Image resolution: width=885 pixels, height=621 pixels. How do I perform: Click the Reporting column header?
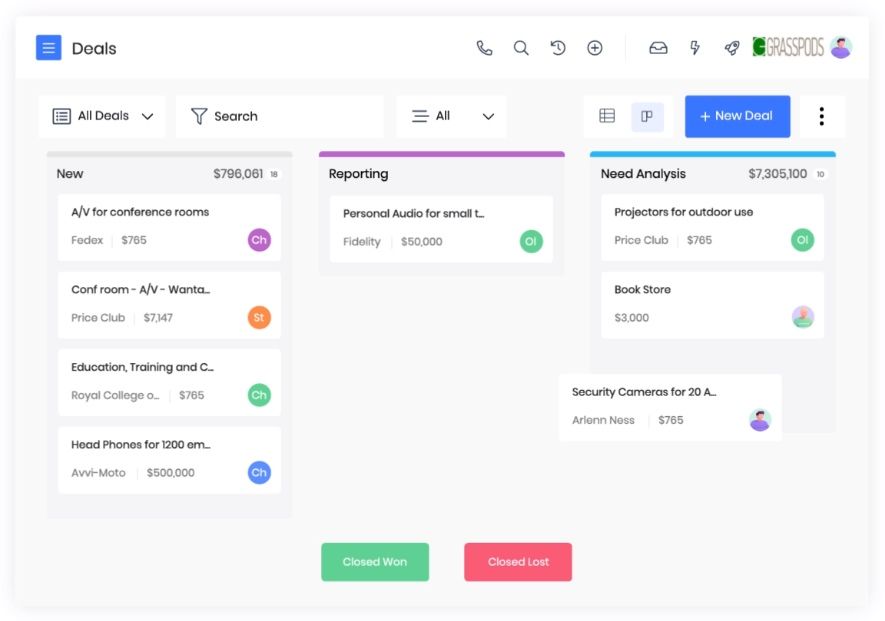[x=358, y=174]
